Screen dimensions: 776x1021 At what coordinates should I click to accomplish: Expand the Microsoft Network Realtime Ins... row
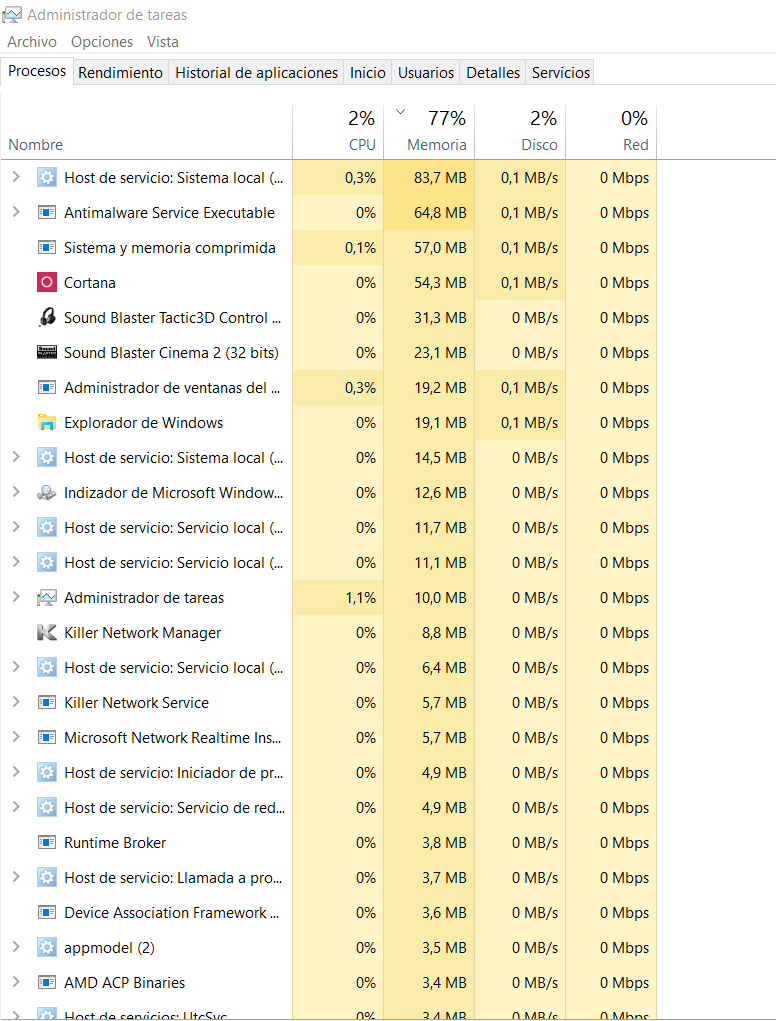pyautogui.click(x=16, y=736)
